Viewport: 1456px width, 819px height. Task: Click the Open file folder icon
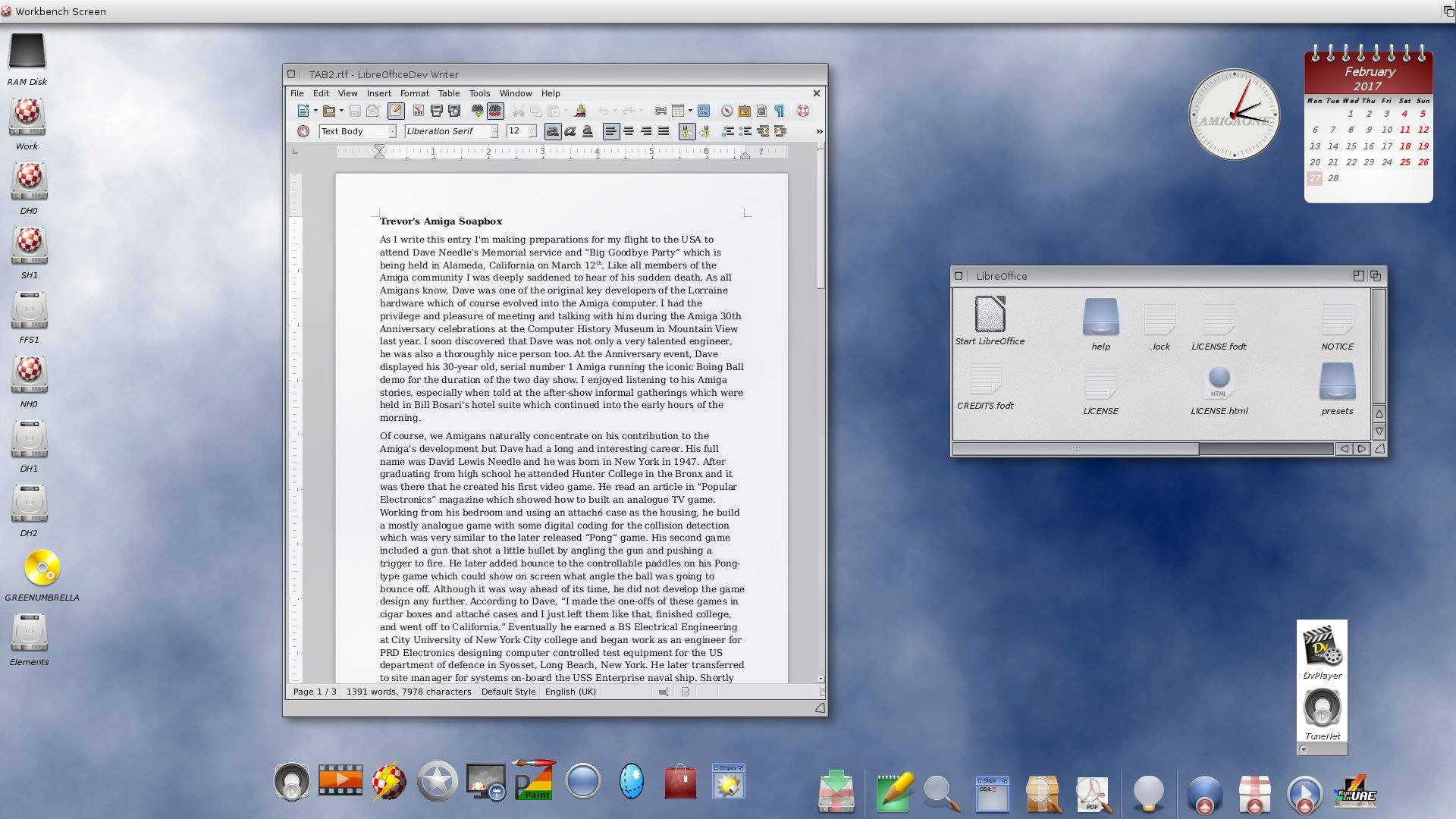(329, 111)
